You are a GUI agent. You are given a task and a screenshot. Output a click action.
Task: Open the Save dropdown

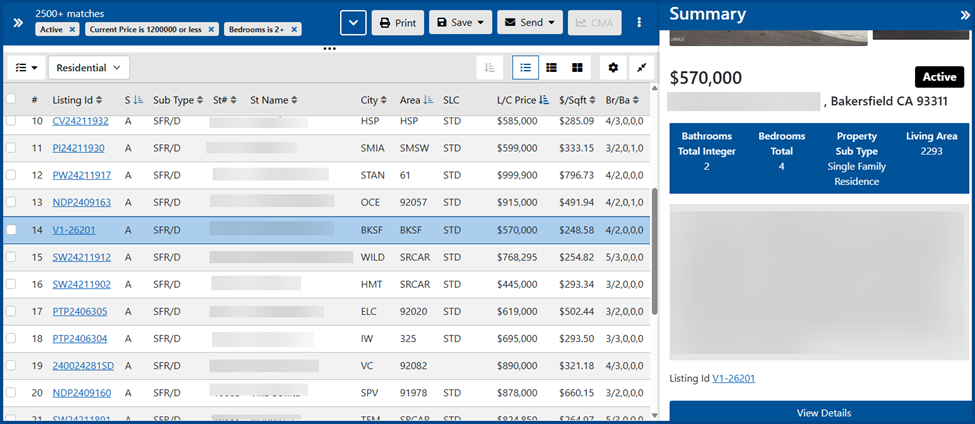[460, 22]
